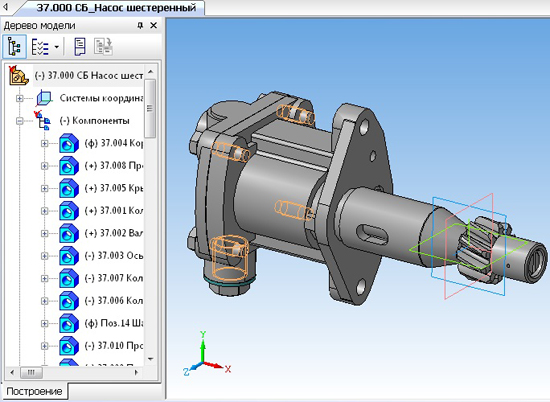Expand the (+) 37.005 component node
This screenshot has height=402, width=550.
[x=45, y=188]
